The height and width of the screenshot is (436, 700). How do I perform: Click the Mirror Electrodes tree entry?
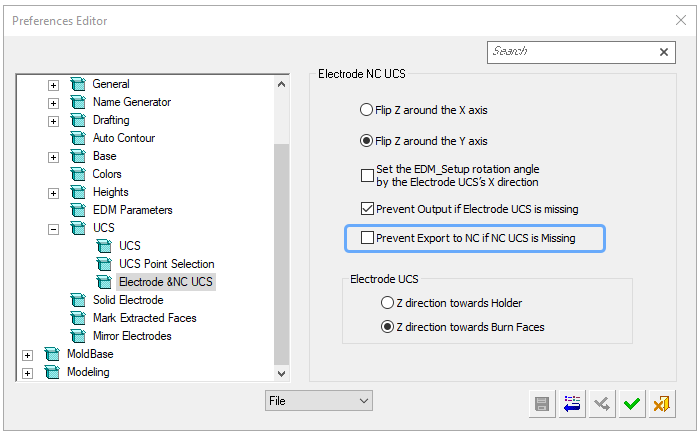point(132,336)
